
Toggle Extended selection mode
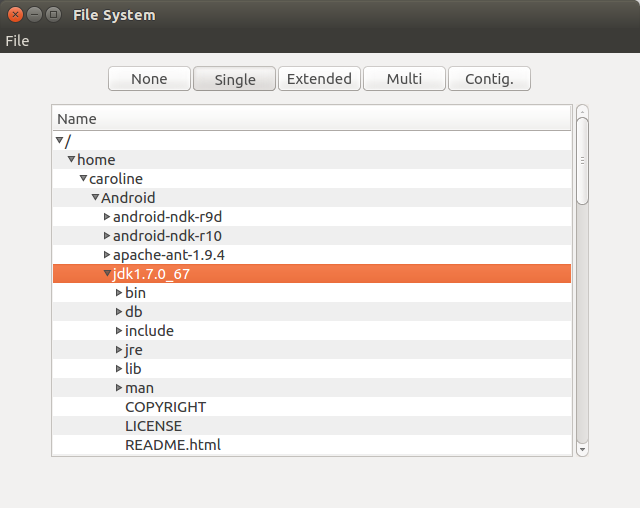319,79
